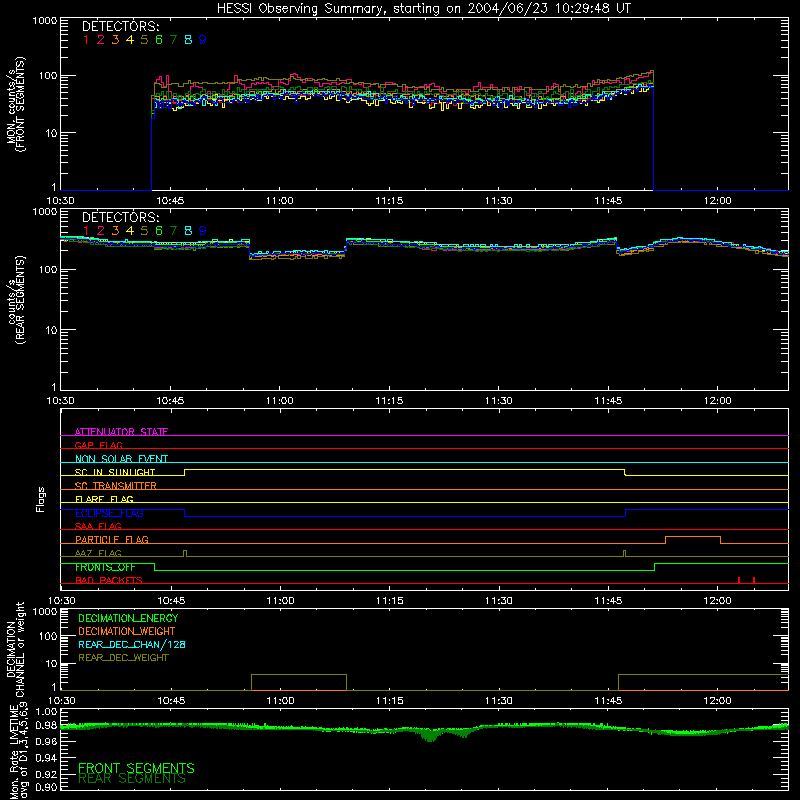The height and width of the screenshot is (800, 800).
Task: Click the AAZ_FLAG label
Action: pyautogui.click(x=98, y=553)
